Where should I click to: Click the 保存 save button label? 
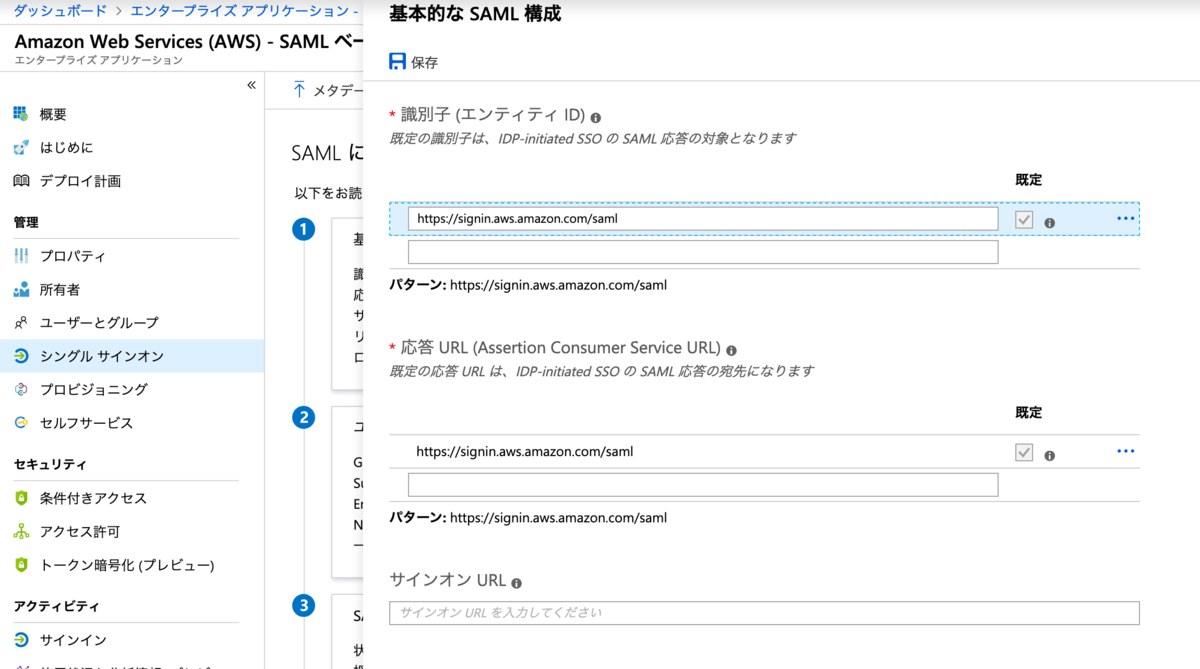pyautogui.click(x=425, y=62)
